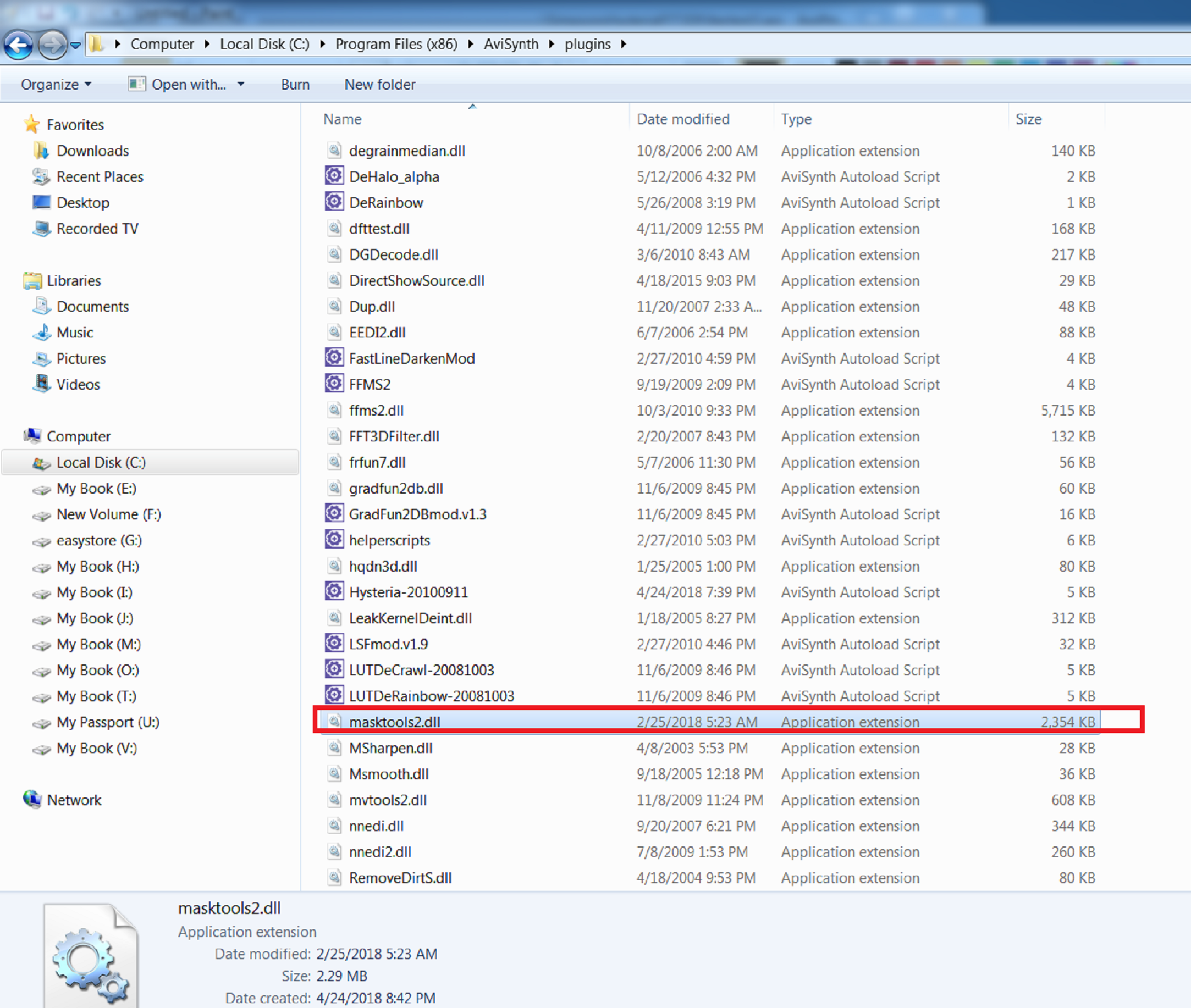Select My Passport (U:) drive icon
Screen dimensions: 1191x1008
42,723
